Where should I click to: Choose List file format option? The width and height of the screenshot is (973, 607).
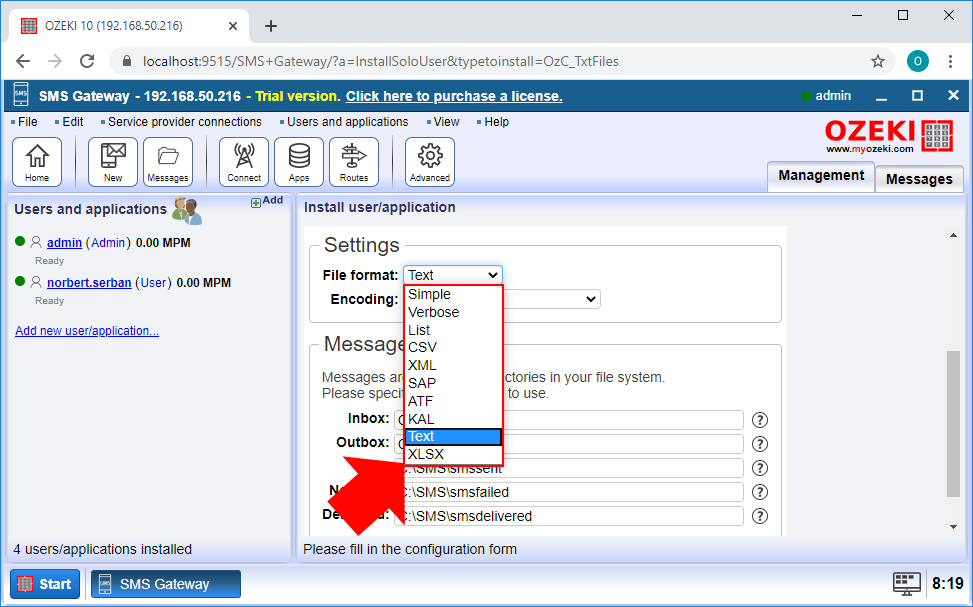coord(452,330)
